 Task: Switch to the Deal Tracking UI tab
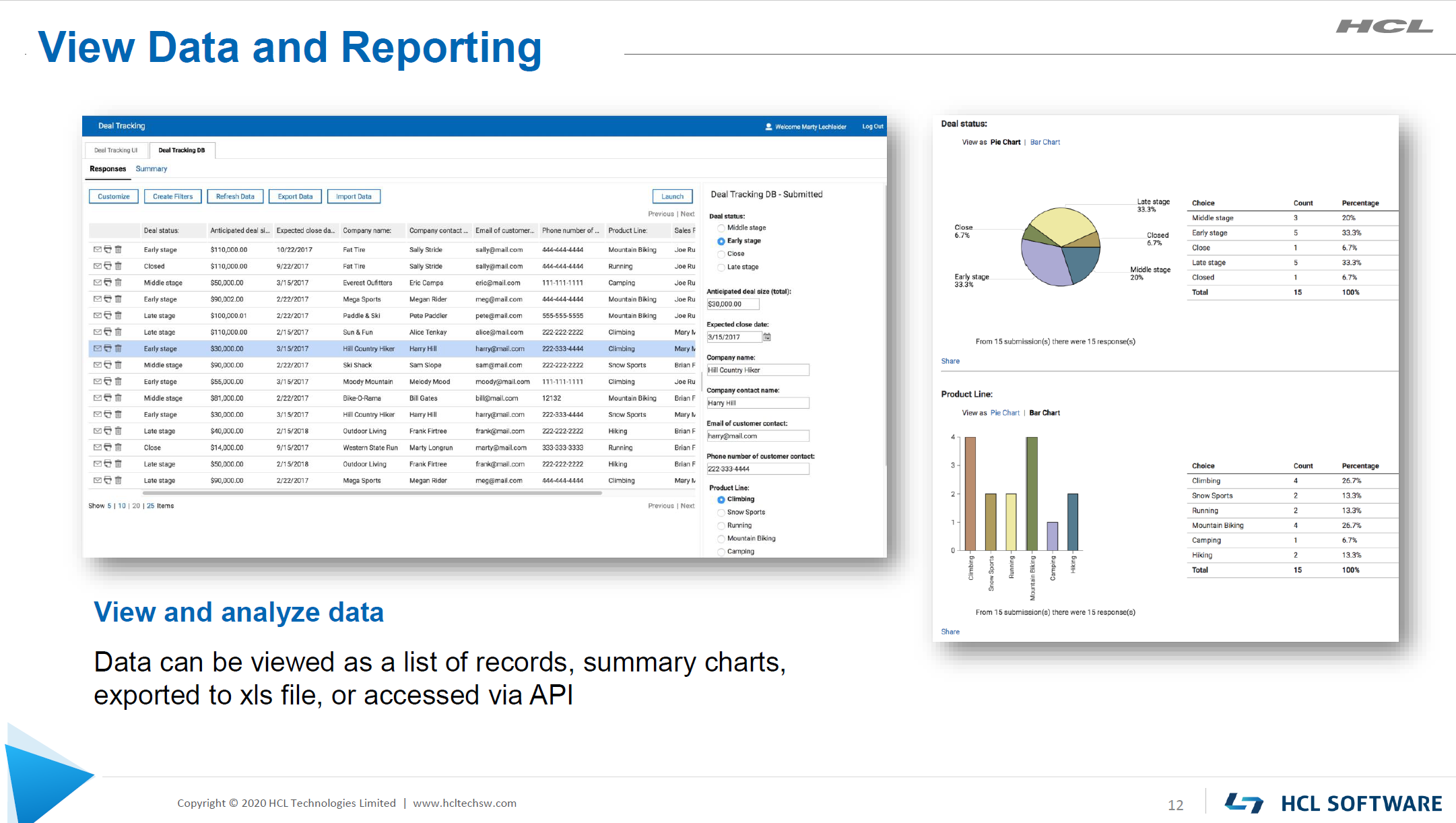116,150
